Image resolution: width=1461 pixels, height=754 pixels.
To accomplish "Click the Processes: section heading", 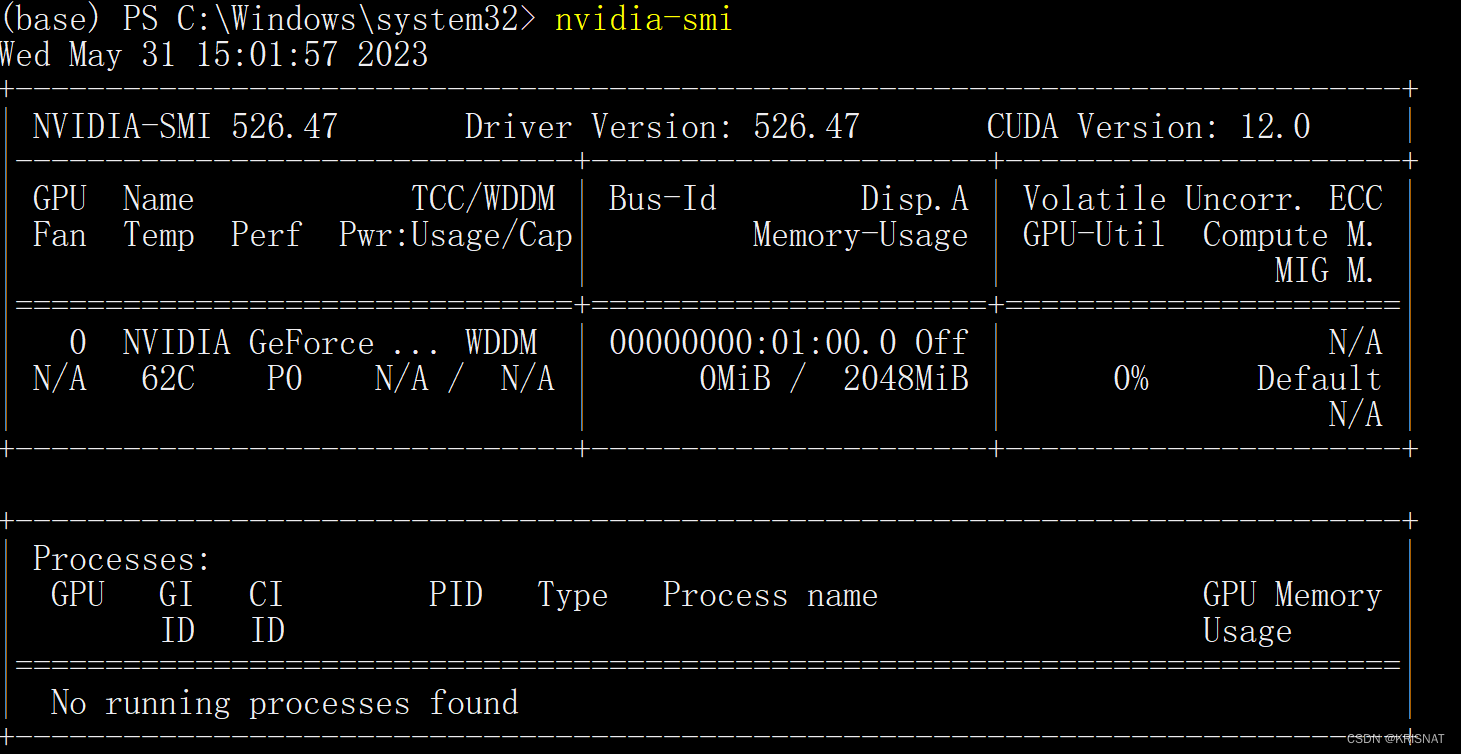I will [122, 559].
